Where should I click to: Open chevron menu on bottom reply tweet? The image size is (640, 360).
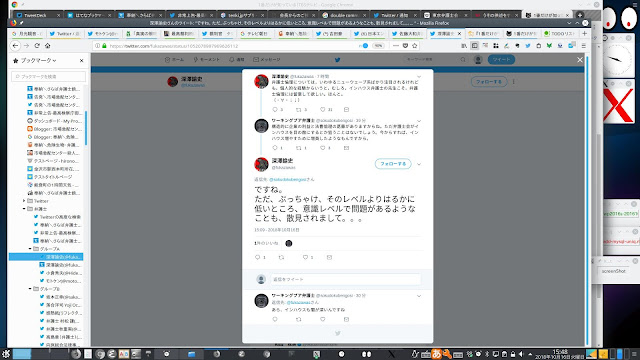(419, 296)
